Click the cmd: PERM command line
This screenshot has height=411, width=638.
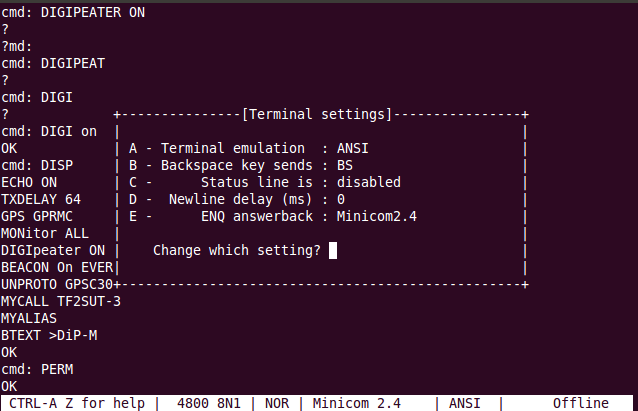(37, 369)
